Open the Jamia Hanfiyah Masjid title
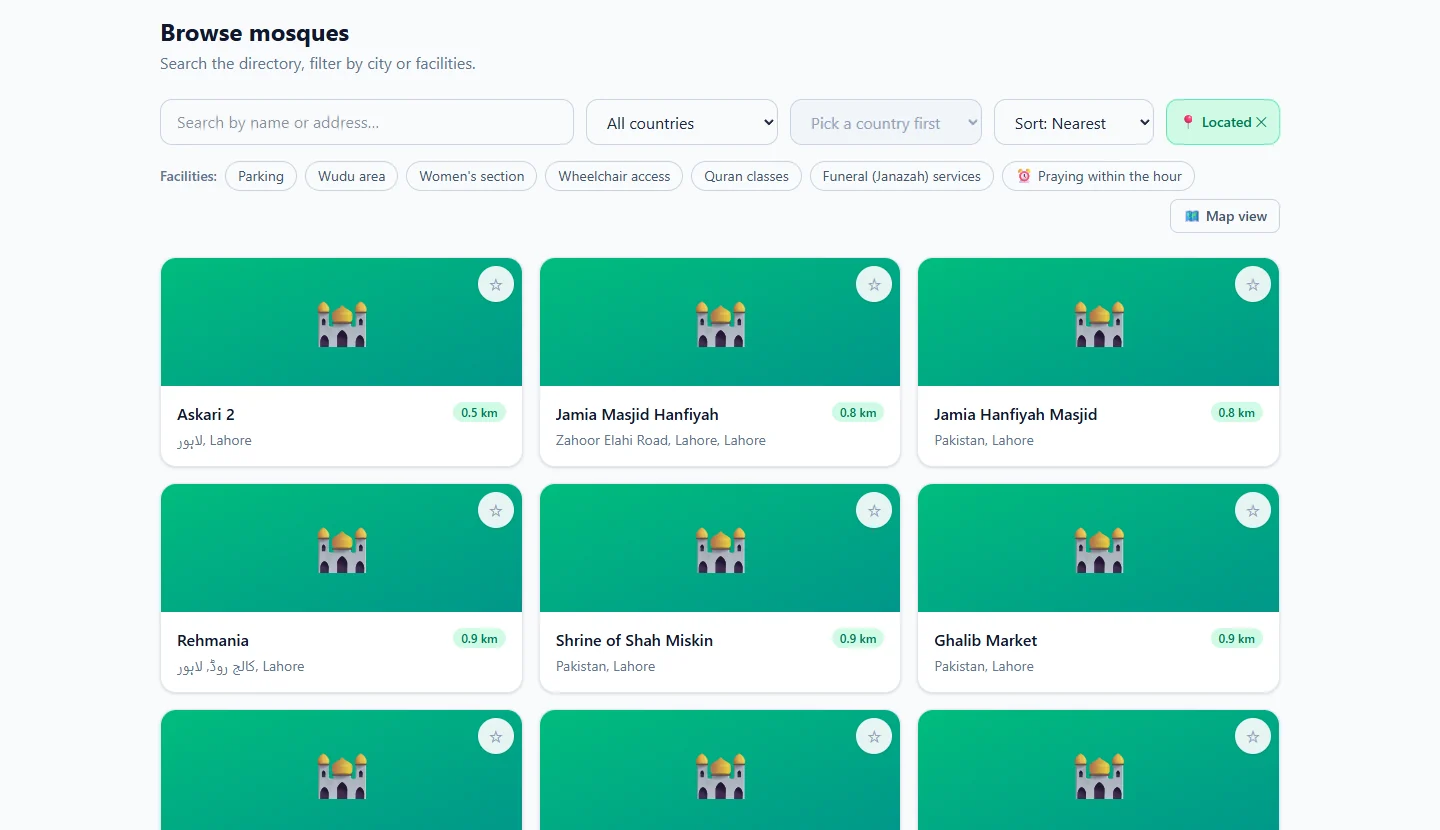Image resolution: width=1440 pixels, height=830 pixels. [x=1016, y=414]
